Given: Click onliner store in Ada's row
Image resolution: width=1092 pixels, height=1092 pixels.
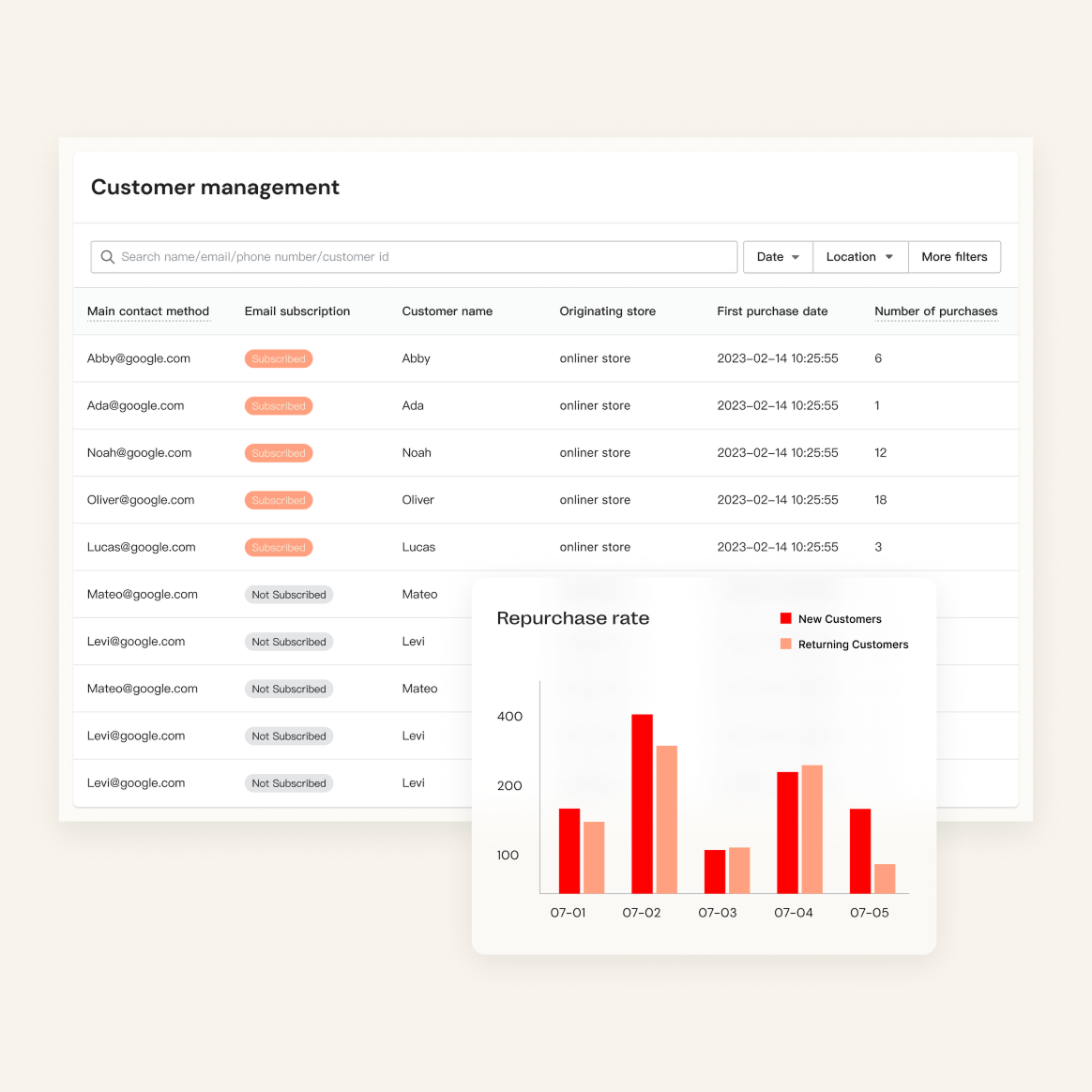Looking at the screenshot, I should 595,406.
